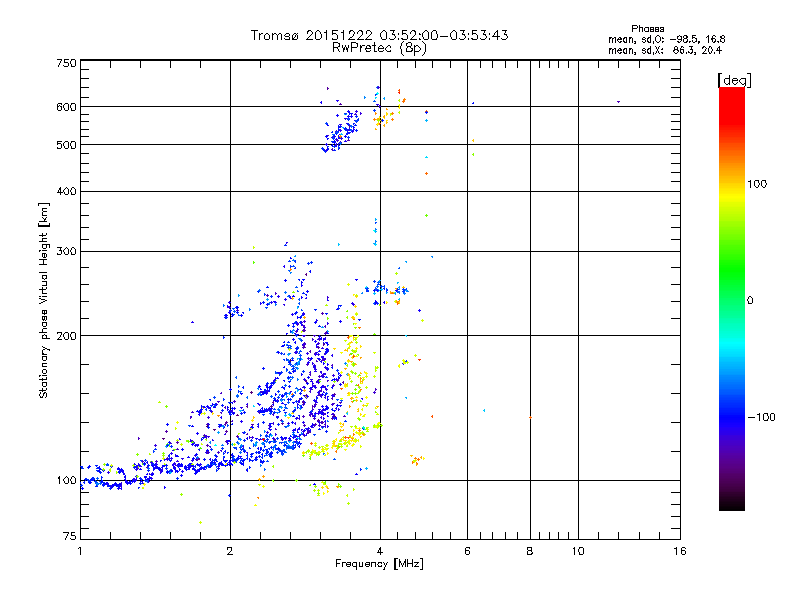Click the colorbar tick label '0'
Viewport: 800px width, 600px height.
tap(749, 300)
